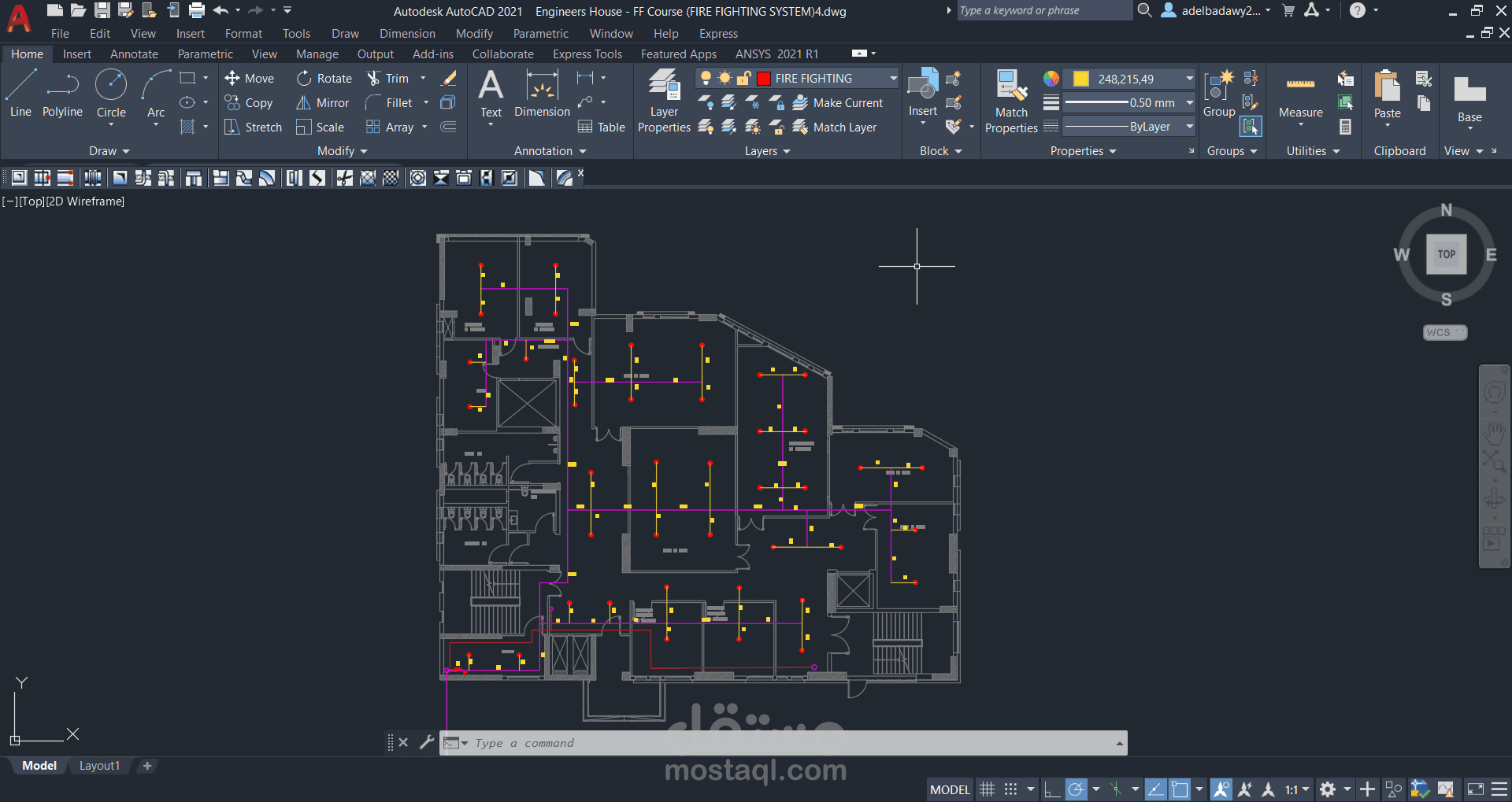Image resolution: width=1512 pixels, height=802 pixels.
Task: Select the Mirror command
Action: click(322, 102)
